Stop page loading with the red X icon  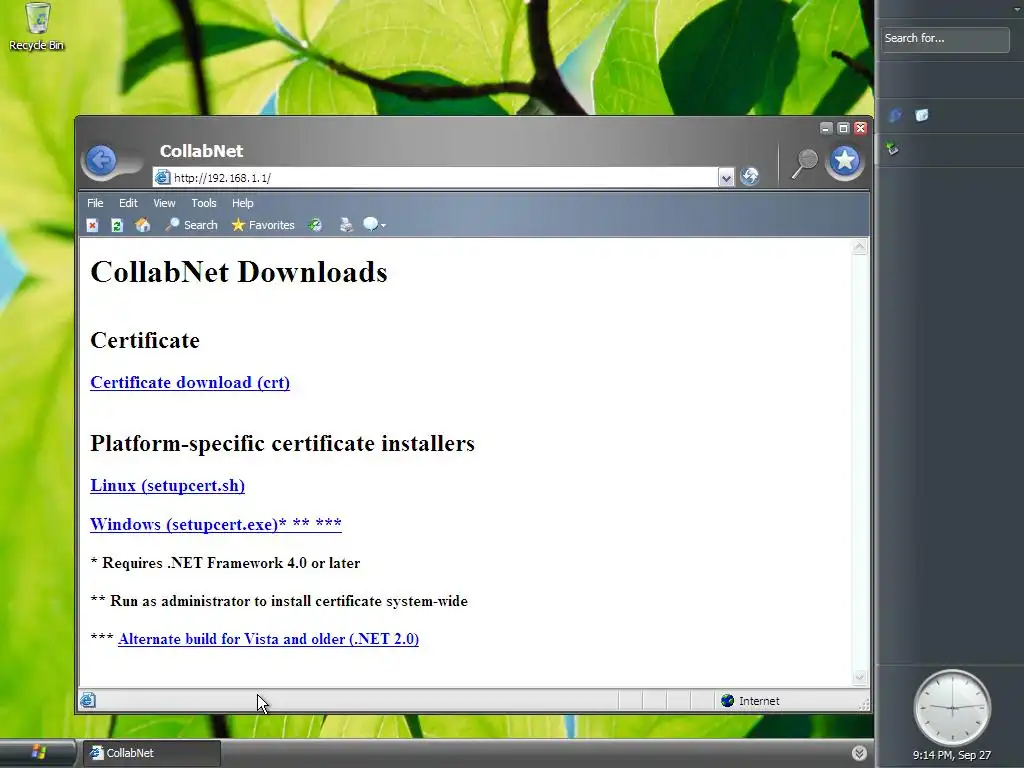pos(92,225)
